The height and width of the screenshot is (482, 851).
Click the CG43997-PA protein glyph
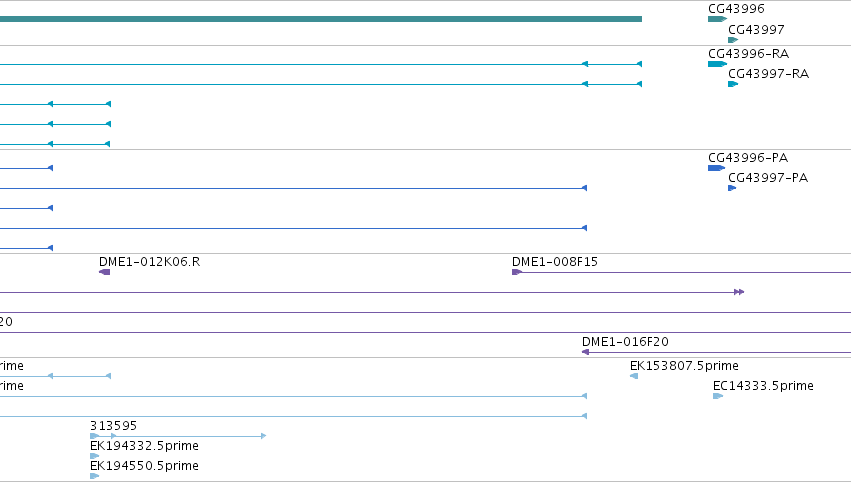tap(732, 188)
